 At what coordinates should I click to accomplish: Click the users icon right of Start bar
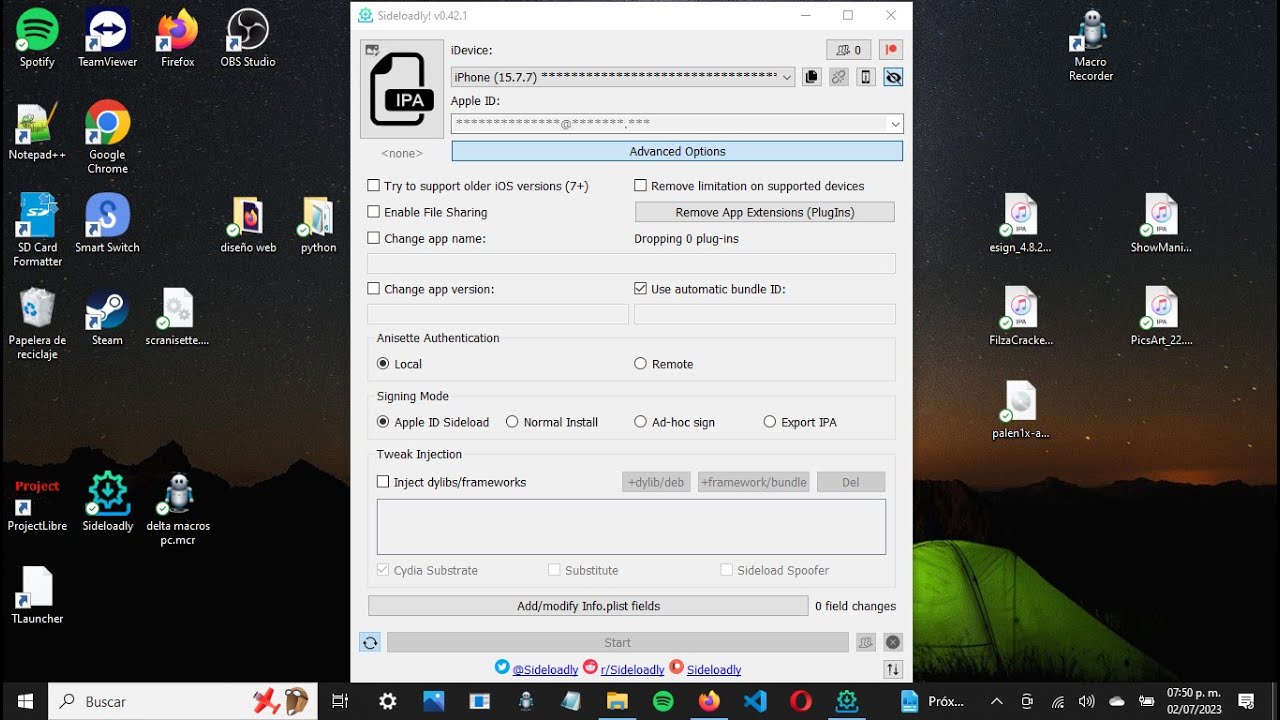[866, 643]
